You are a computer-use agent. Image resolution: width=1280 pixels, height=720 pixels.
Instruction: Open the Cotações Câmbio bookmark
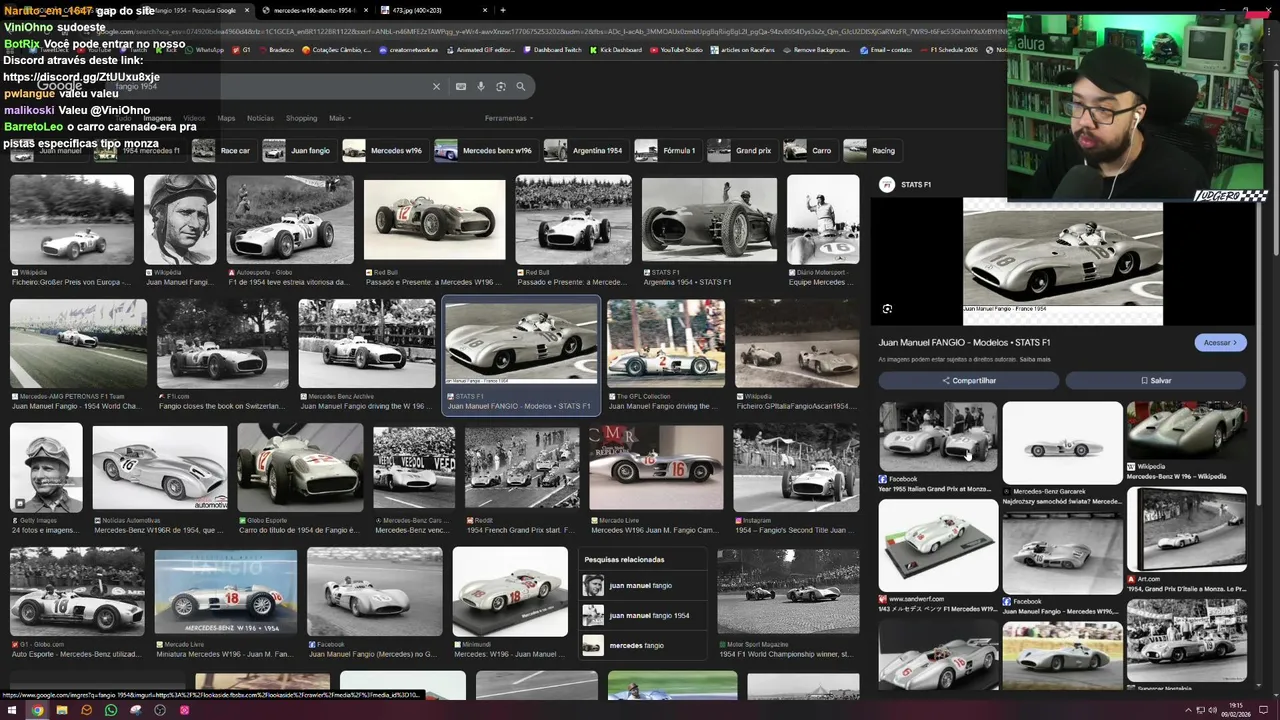click(x=337, y=50)
